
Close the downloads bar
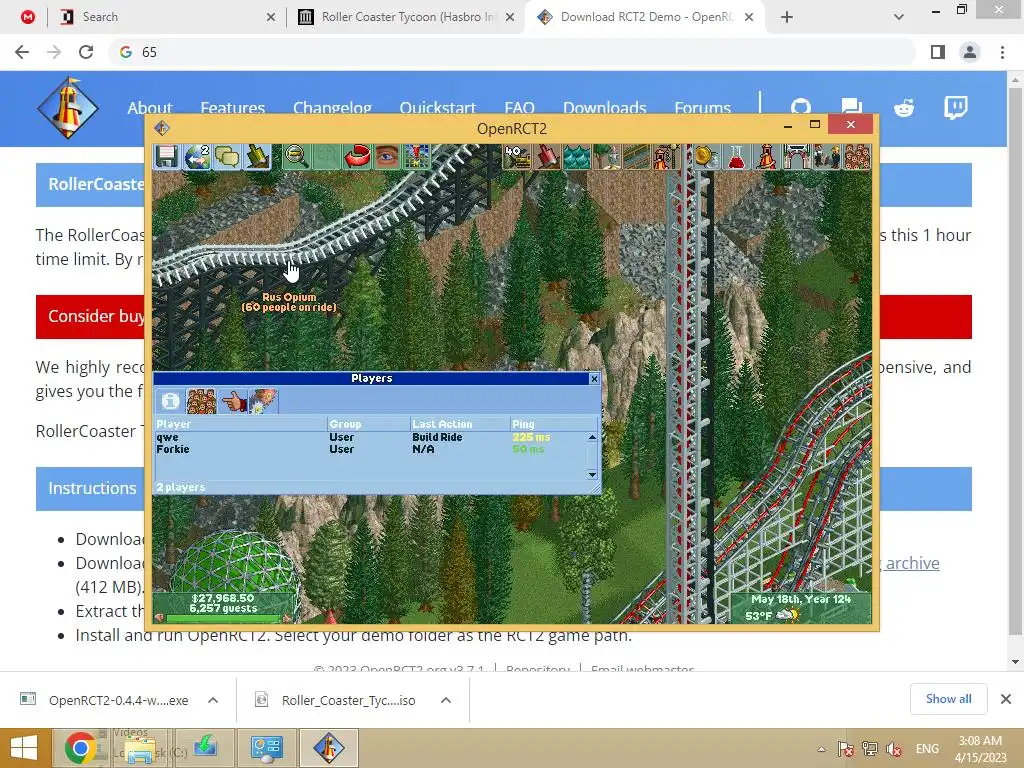pyautogui.click(x=1006, y=699)
